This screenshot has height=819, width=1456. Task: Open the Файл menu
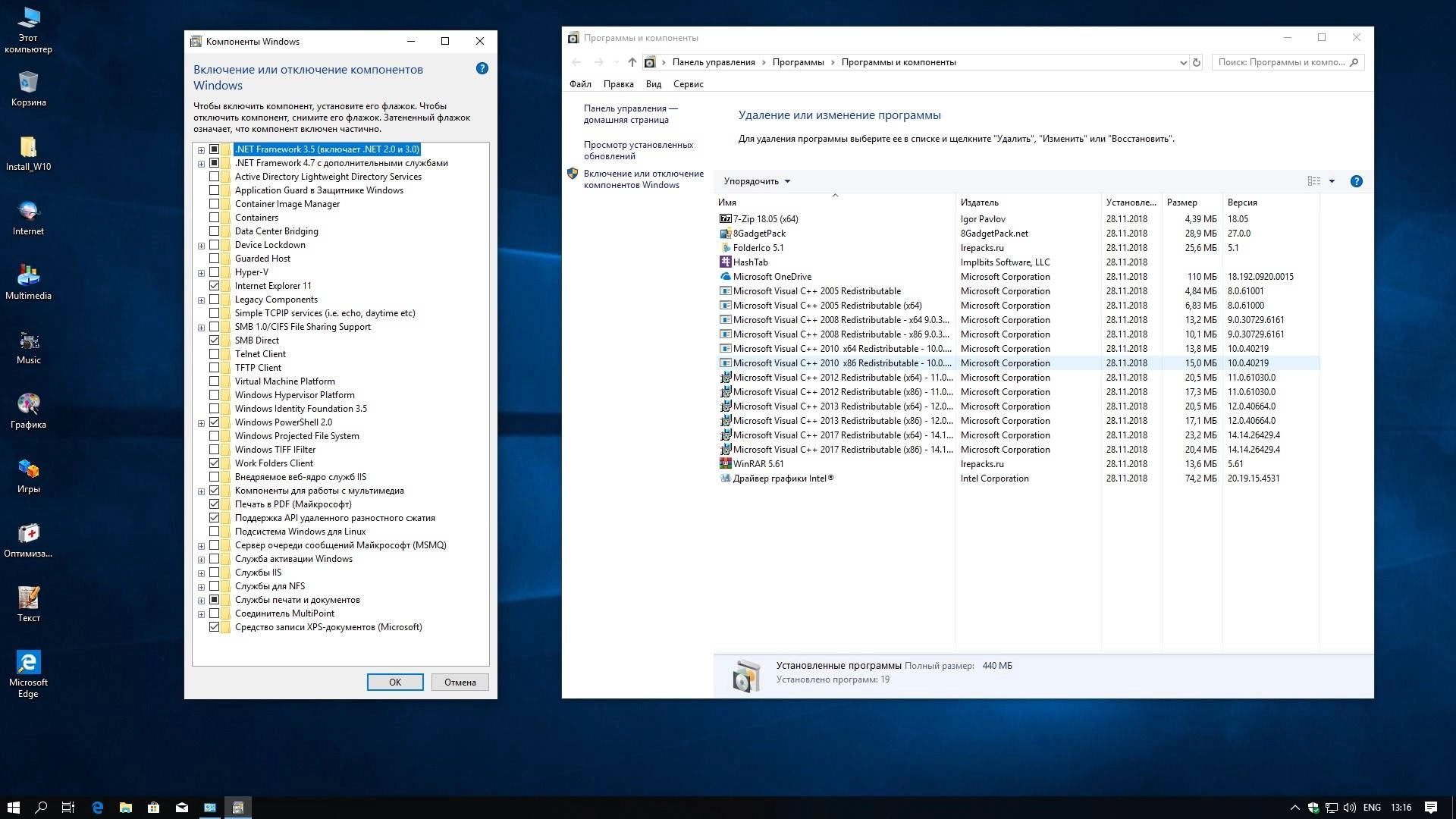tap(580, 84)
